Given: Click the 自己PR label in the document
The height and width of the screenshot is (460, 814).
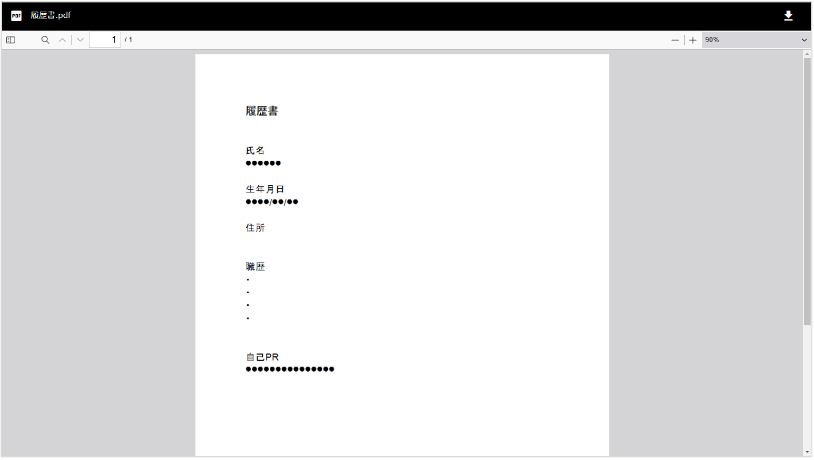Looking at the screenshot, I should [262, 357].
